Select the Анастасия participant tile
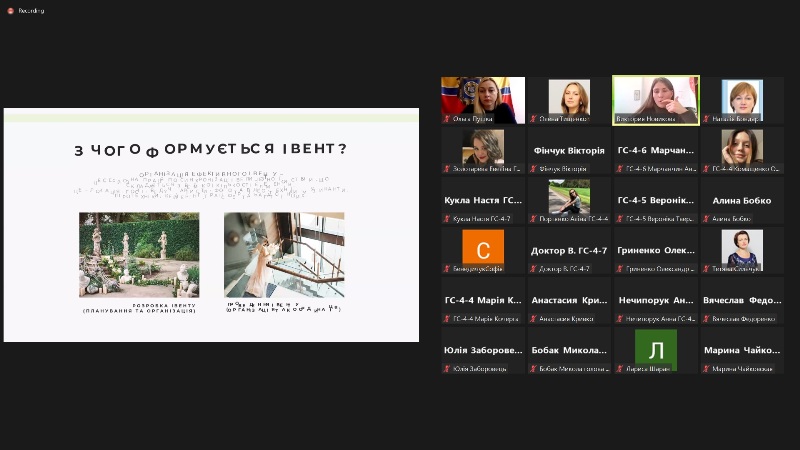 click(x=569, y=300)
